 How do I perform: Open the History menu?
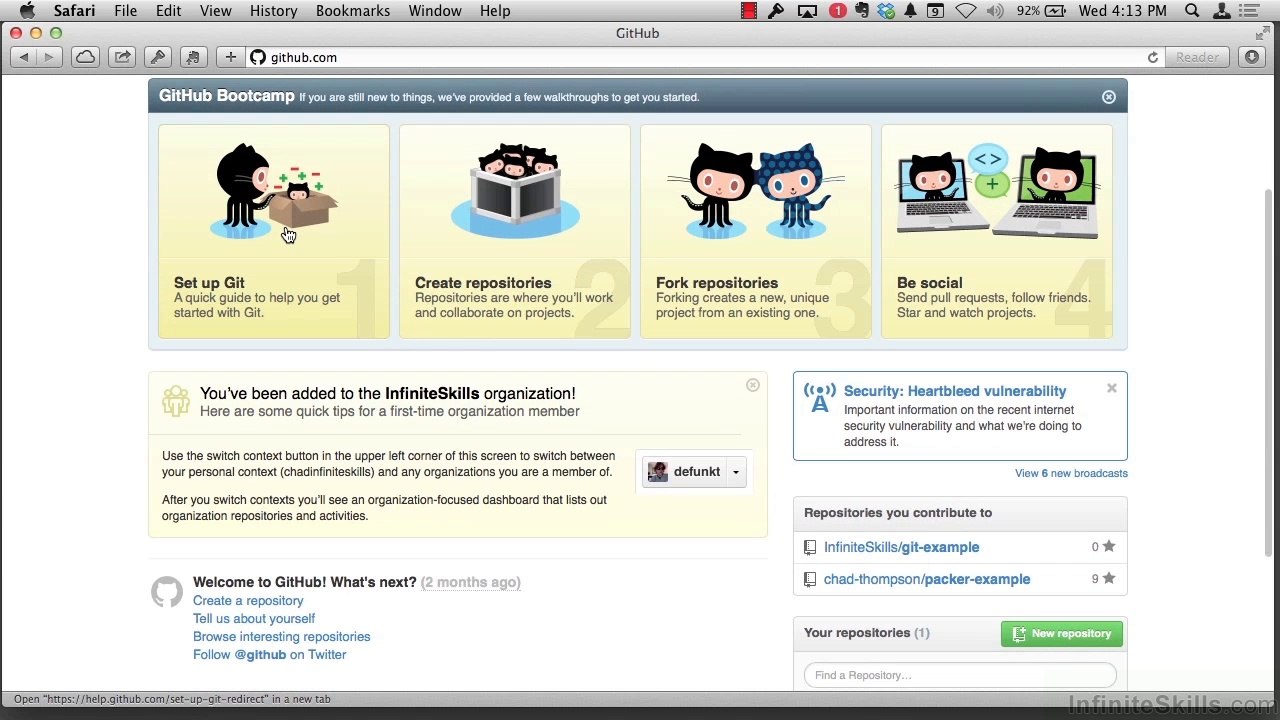(x=273, y=11)
